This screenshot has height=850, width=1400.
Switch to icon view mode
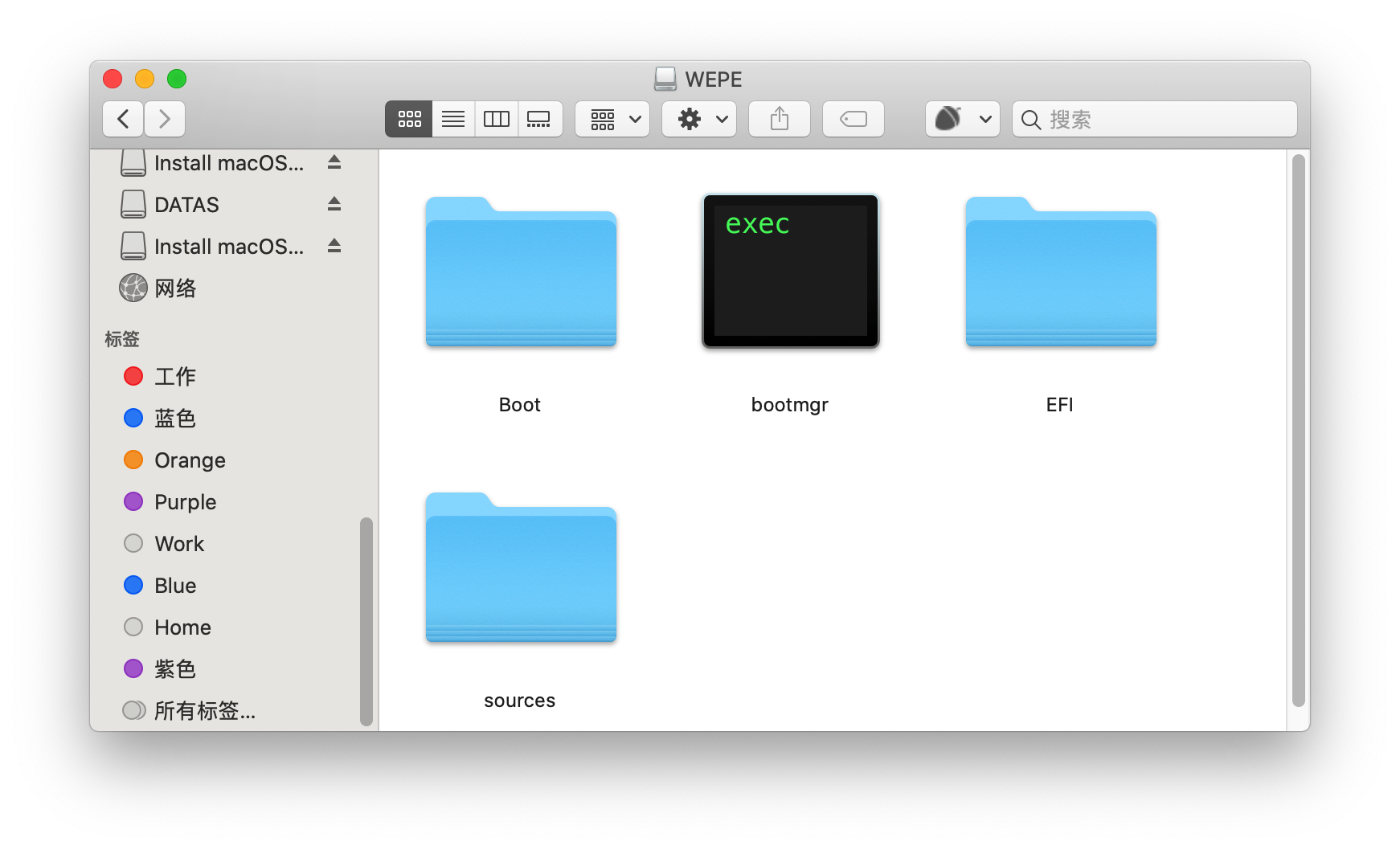(409, 119)
